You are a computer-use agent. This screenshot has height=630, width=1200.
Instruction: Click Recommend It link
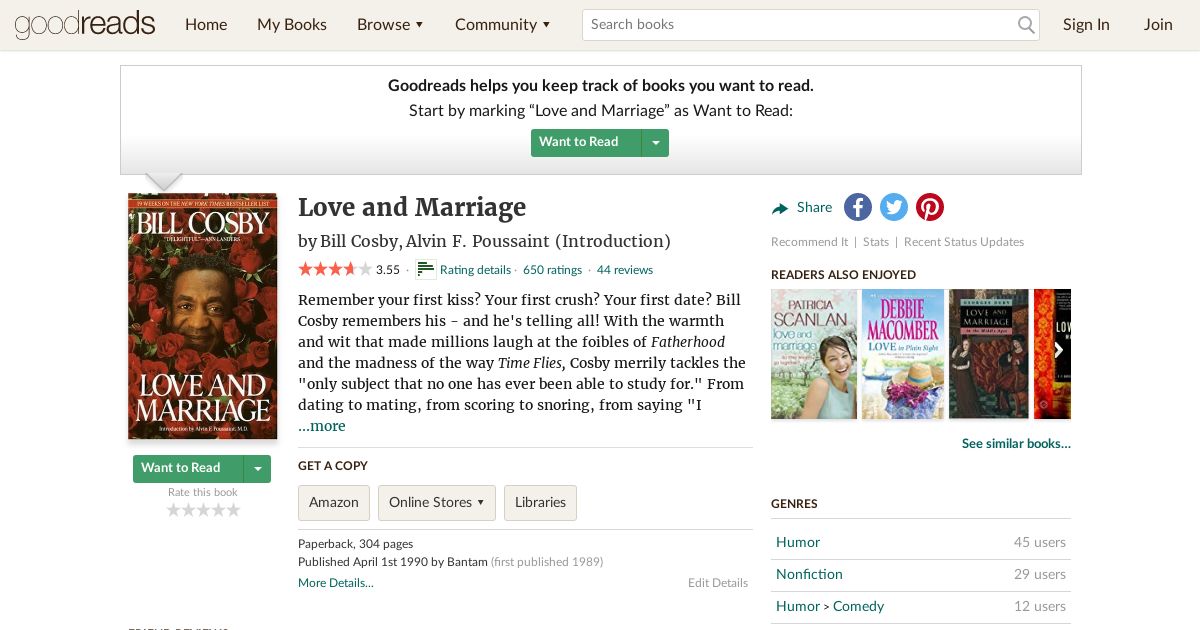coord(809,242)
